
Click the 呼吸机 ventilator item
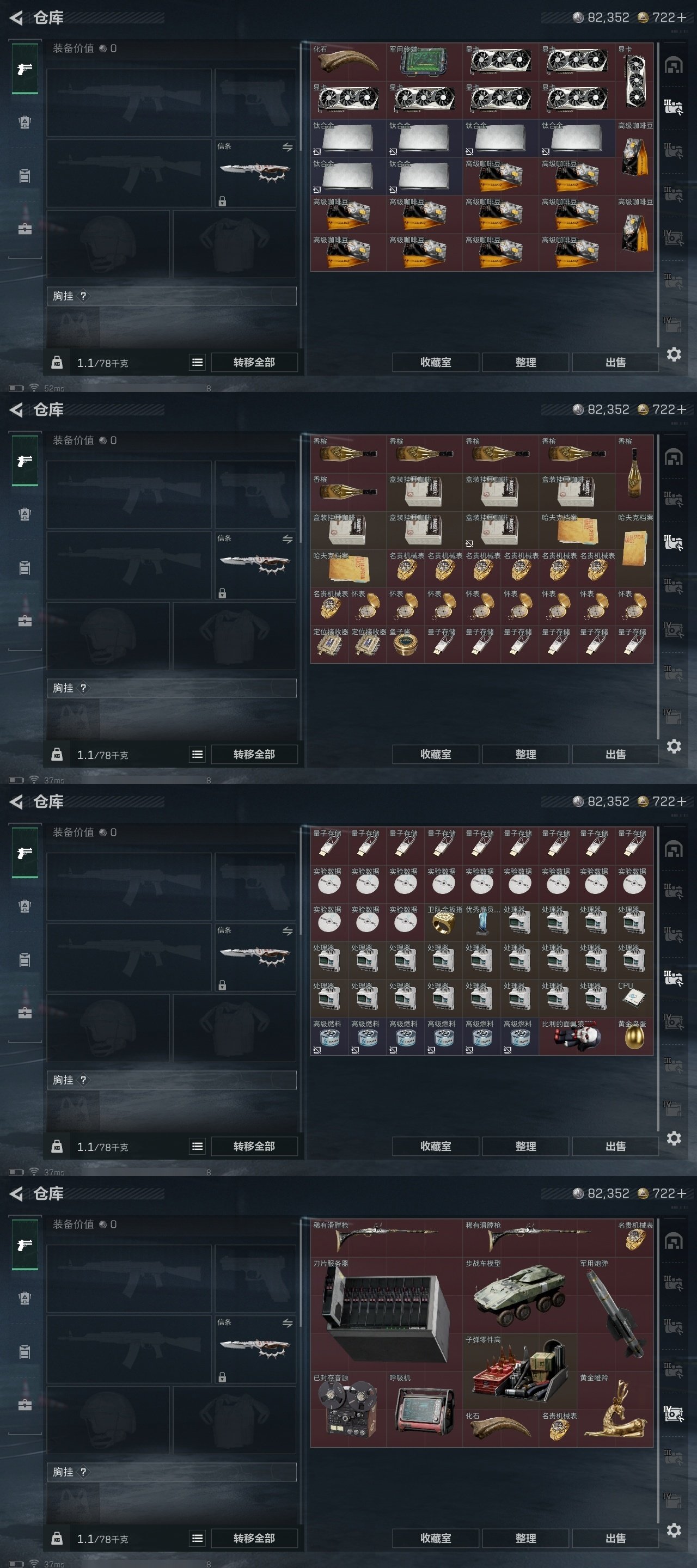tap(424, 1410)
